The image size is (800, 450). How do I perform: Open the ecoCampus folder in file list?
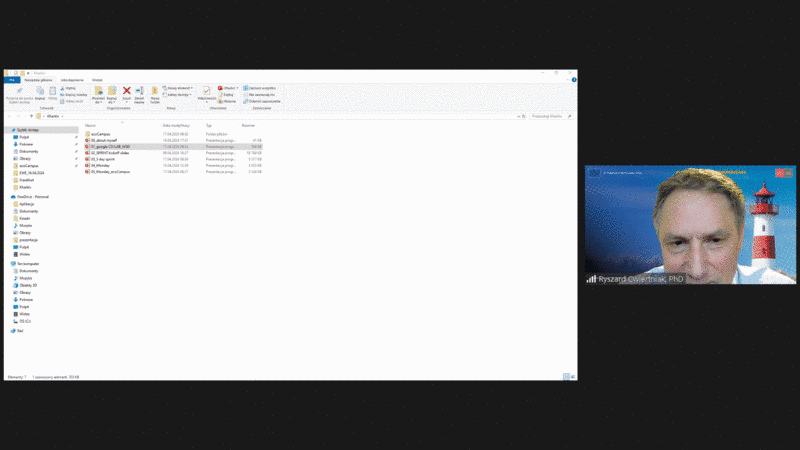[99, 134]
